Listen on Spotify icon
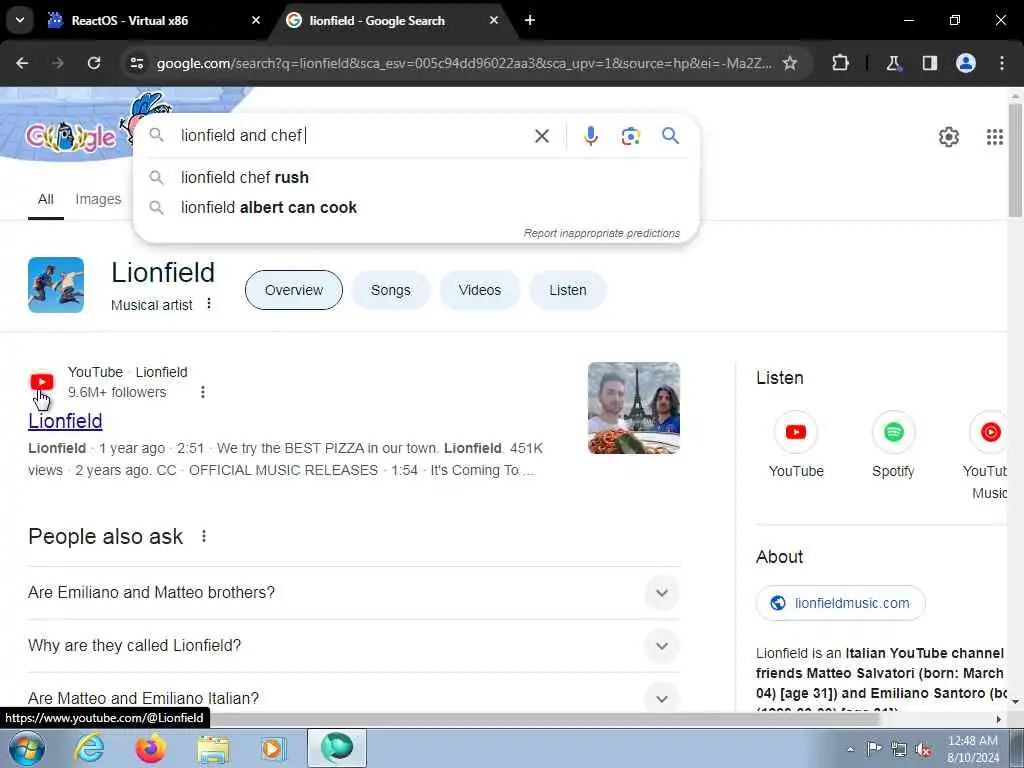This screenshot has width=1024, height=768. click(893, 432)
